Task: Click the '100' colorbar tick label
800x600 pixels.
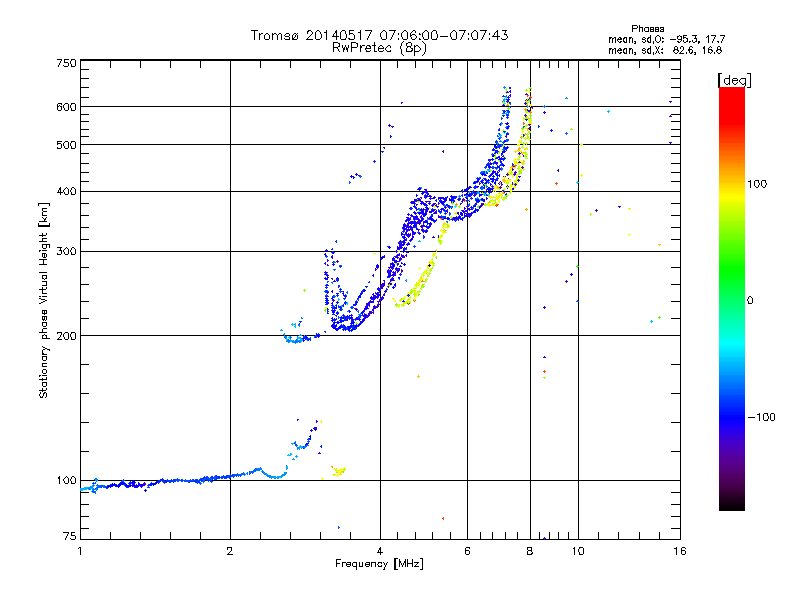Action: (x=757, y=184)
